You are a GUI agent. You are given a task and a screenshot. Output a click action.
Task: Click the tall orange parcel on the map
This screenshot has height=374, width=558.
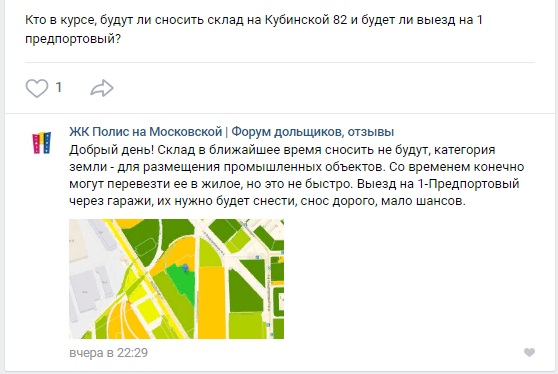211,302
